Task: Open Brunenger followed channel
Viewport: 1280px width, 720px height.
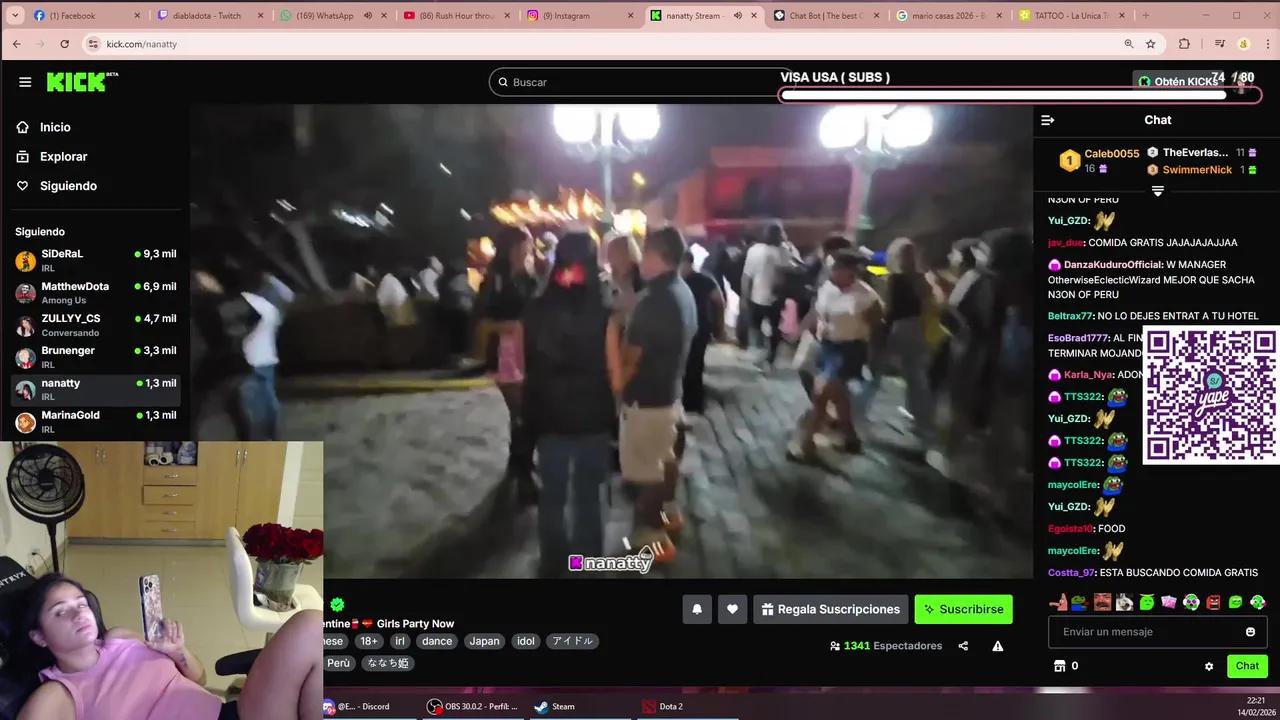Action: 95,357
